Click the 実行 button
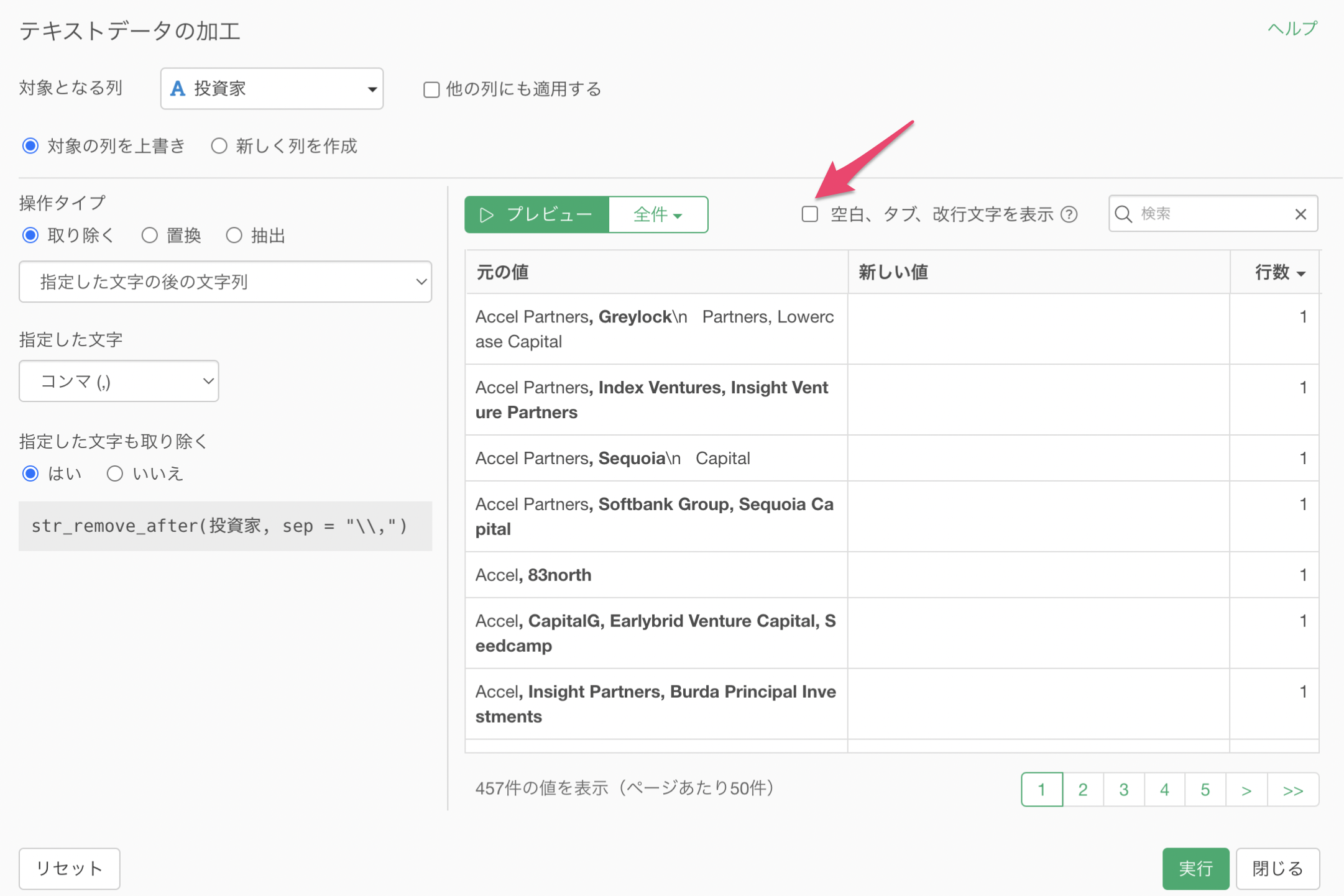 click(1196, 869)
